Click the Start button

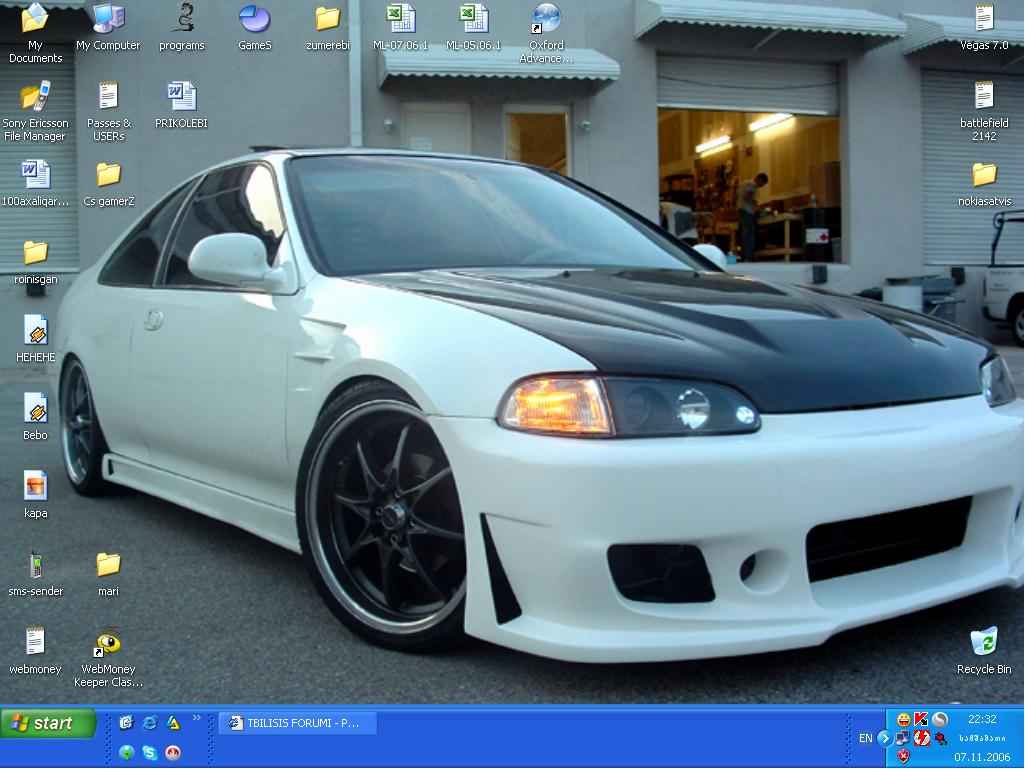(45, 722)
